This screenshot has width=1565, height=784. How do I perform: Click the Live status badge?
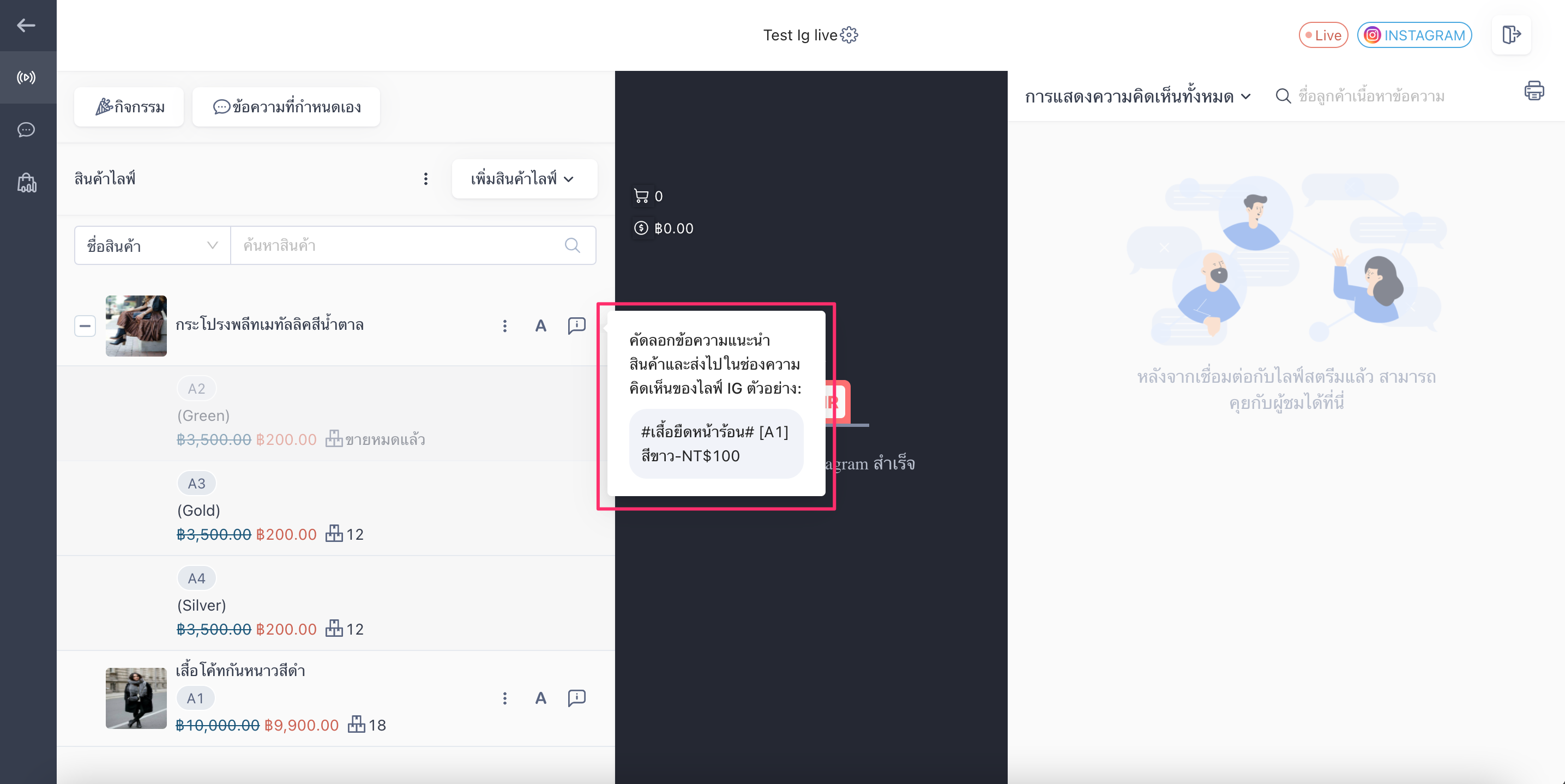(x=1323, y=35)
